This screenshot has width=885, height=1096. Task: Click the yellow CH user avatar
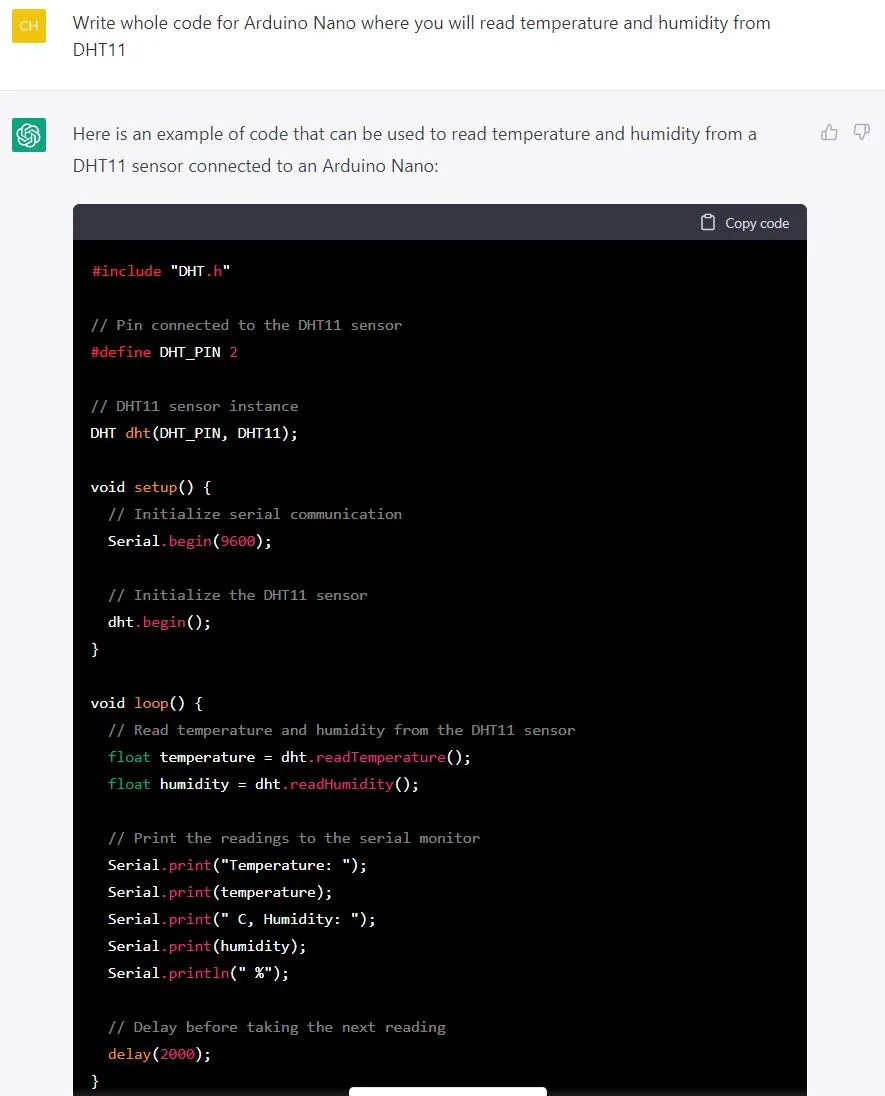click(x=29, y=26)
